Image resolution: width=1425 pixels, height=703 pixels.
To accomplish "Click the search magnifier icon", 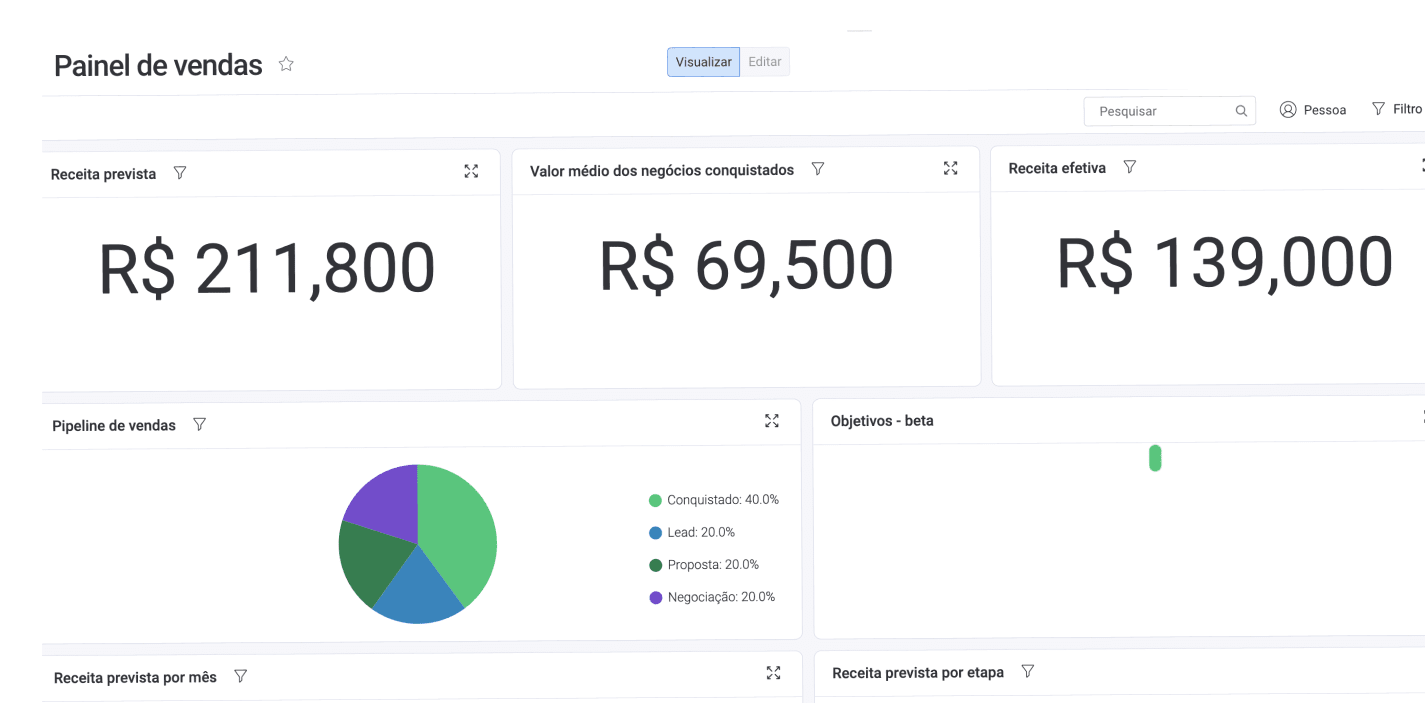I will 1241,111.
